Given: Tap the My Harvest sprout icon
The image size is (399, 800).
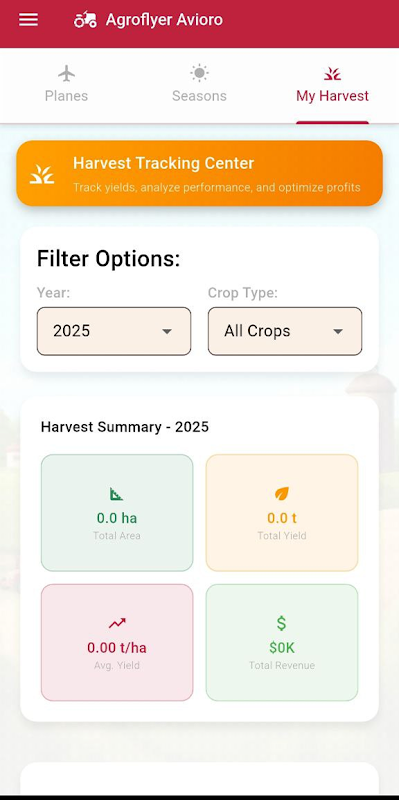Looking at the screenshot, I should [x=332, y=74].
